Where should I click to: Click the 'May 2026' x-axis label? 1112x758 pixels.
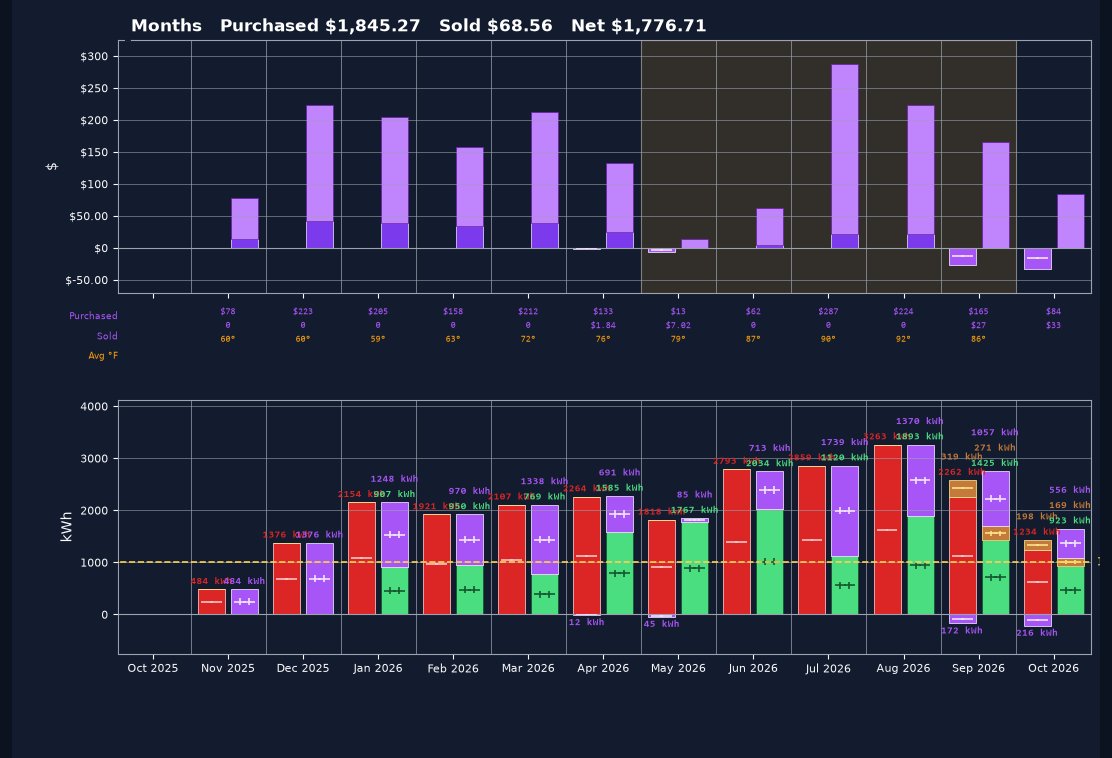[678, 668]
